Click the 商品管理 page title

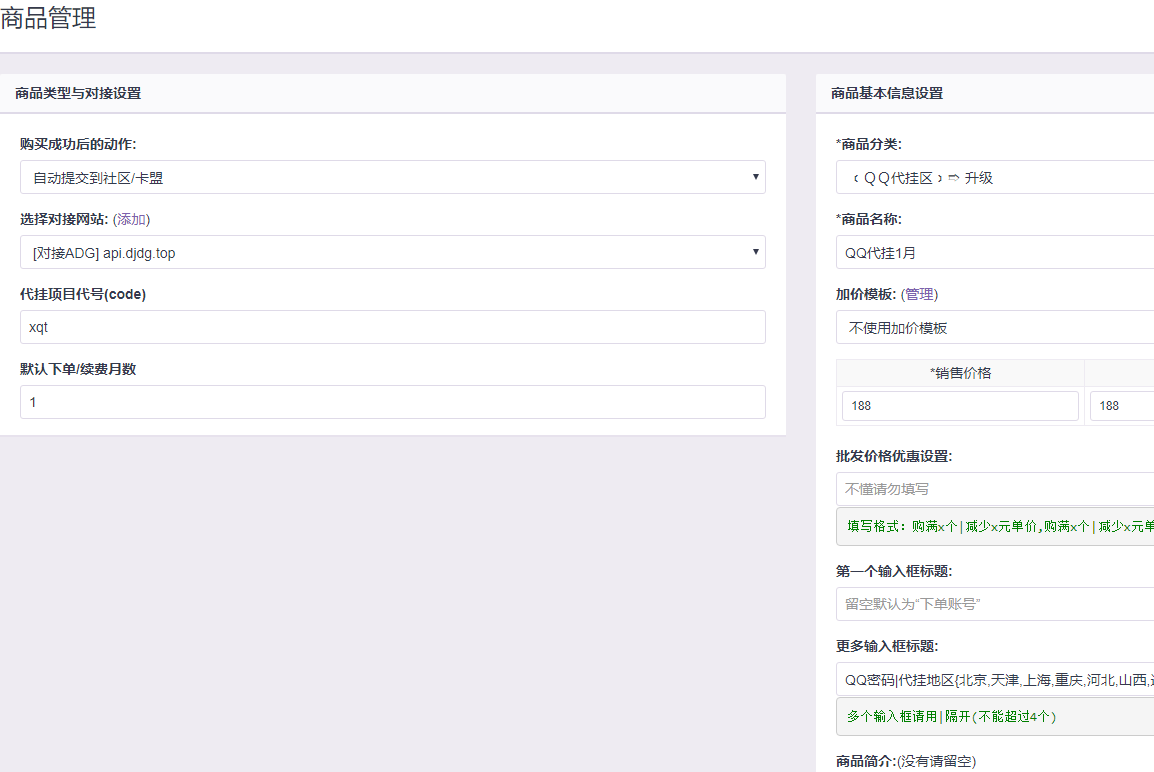click(x=49, y=18)
